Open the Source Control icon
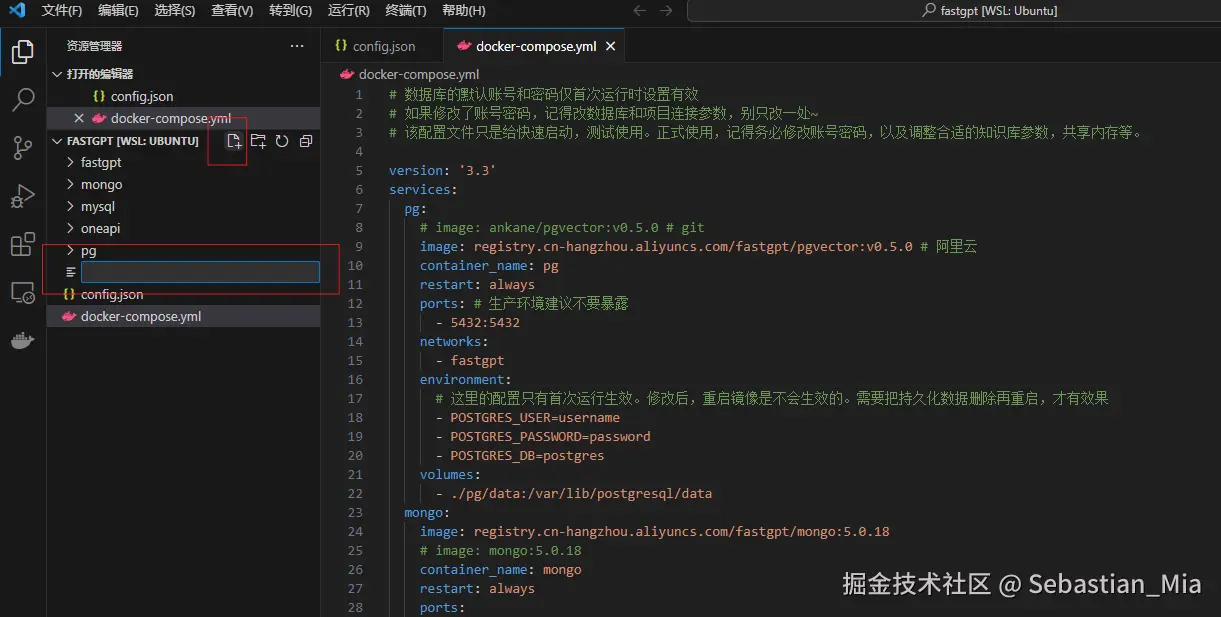Viewport: 1221px width, 617px height. tap(22, 147)
